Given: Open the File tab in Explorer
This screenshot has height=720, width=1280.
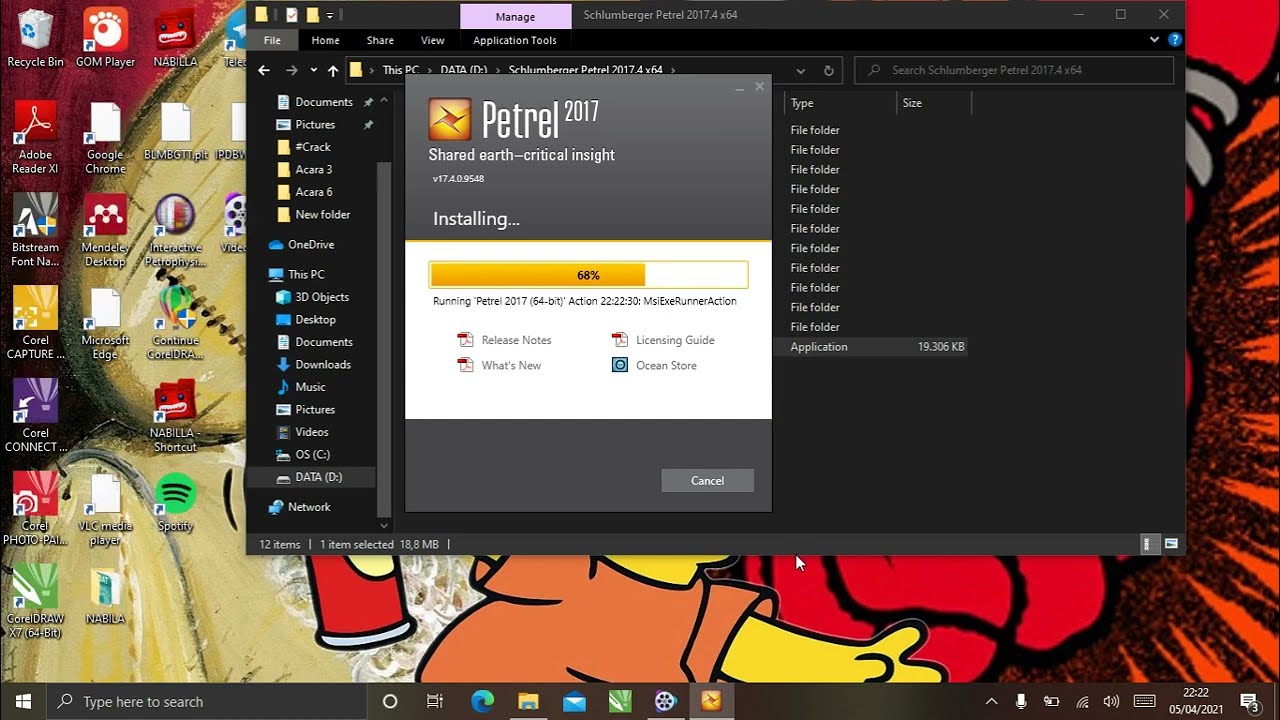Looking at the screenshot, I should point(272,40).
